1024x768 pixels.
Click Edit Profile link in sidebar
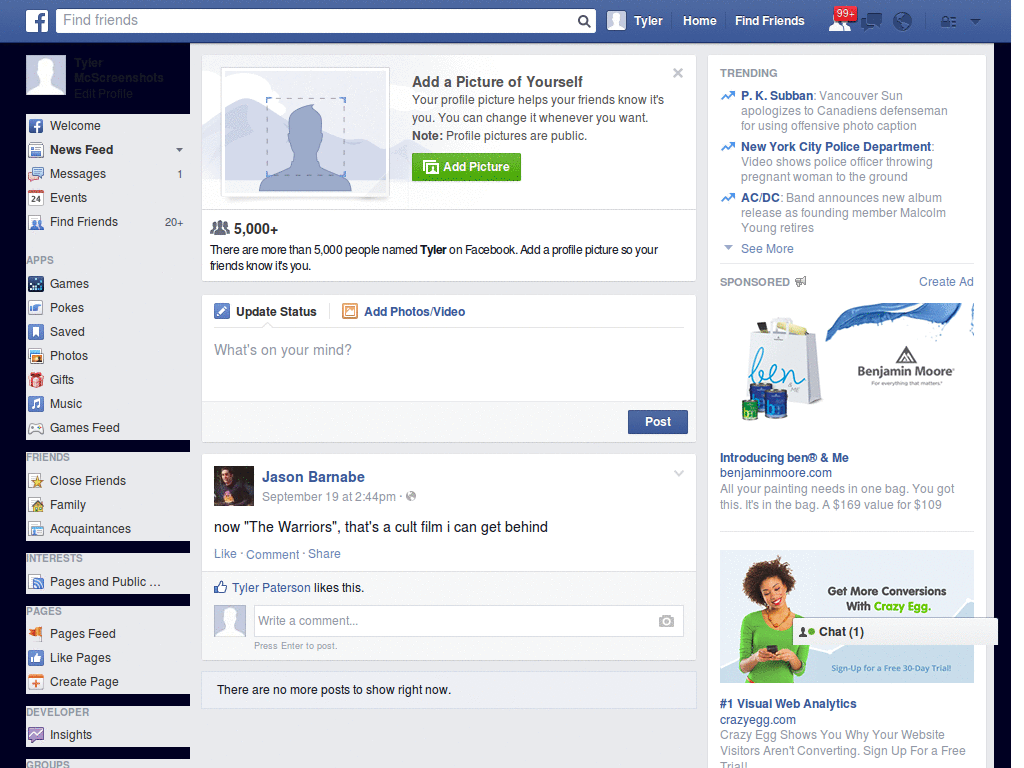click(x=103, y=93)
